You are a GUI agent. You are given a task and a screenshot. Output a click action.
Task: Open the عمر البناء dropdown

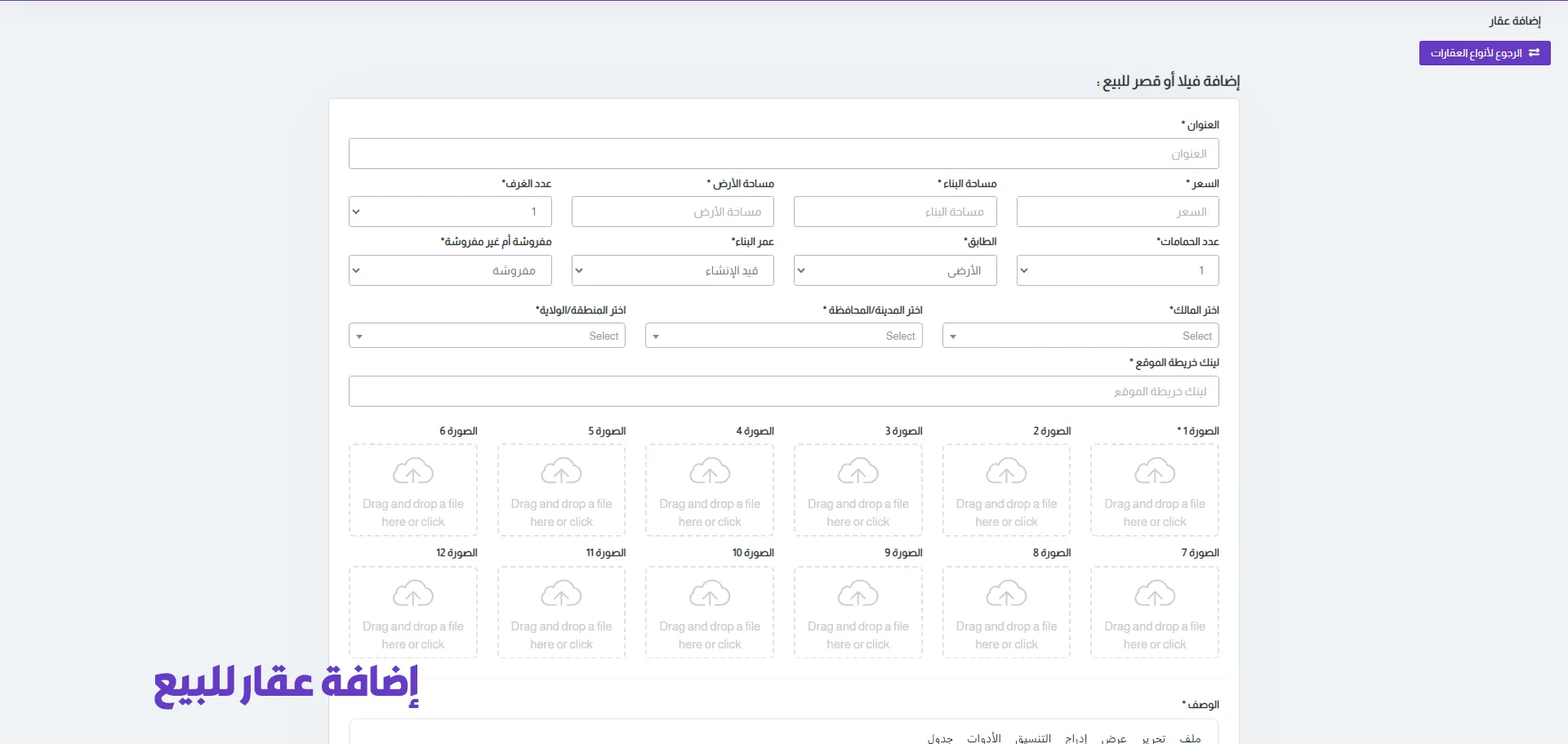672,270
